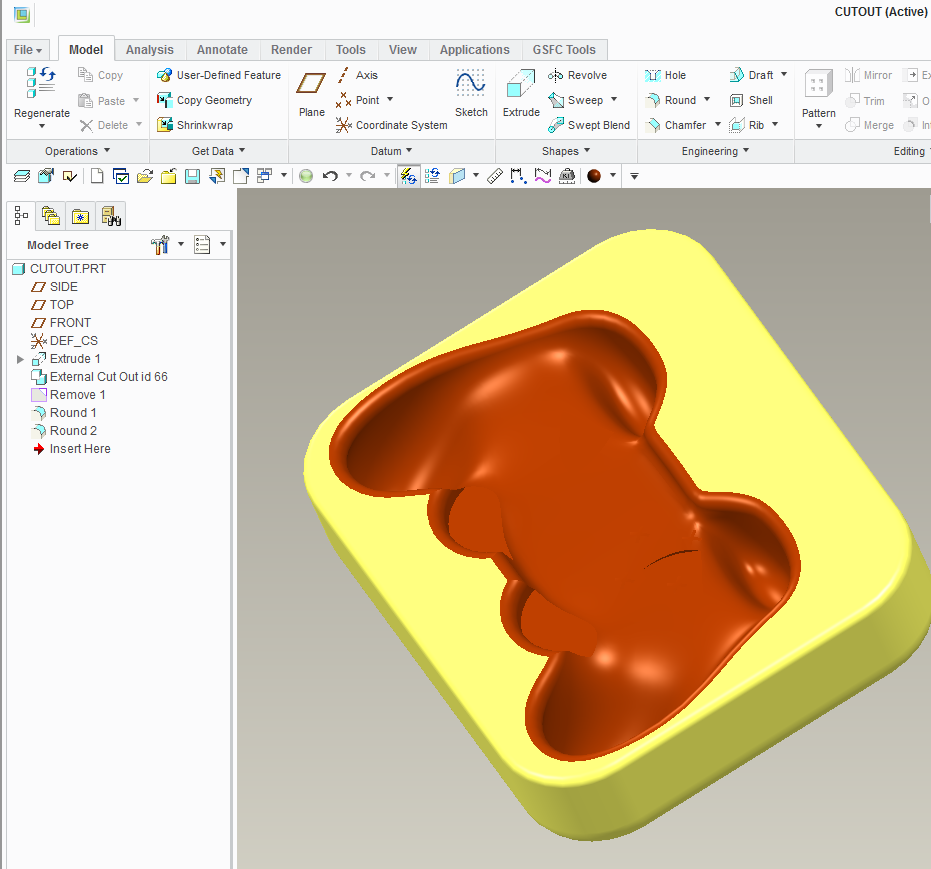Open the appearance gallery dropdown arrow
Screen dimensions: 931x869
click(613, 176)
